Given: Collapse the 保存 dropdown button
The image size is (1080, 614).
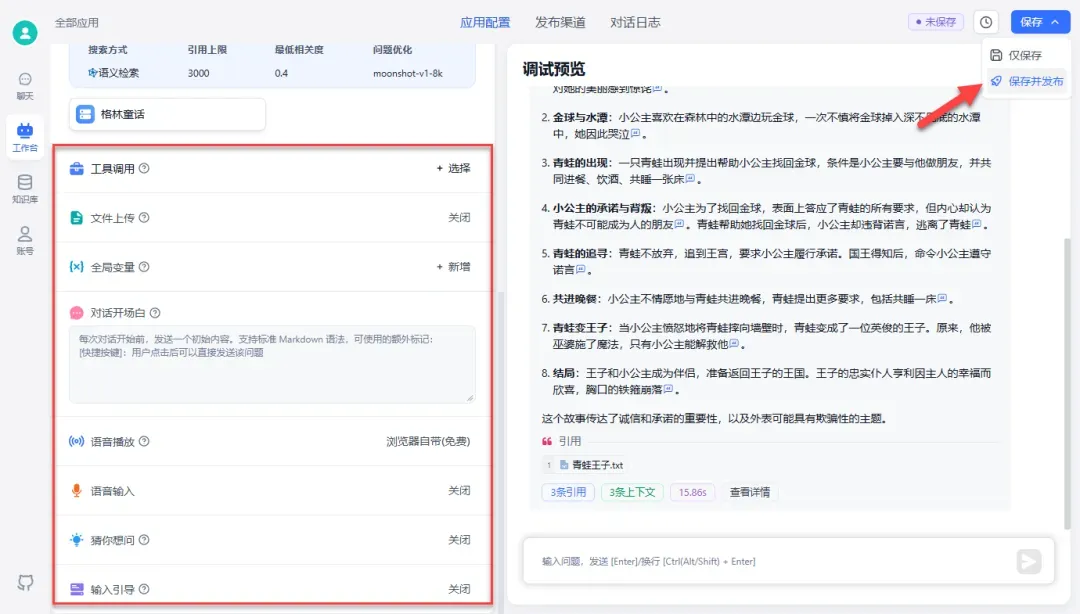Looking at the screenshot, I should coord(1040,22).
